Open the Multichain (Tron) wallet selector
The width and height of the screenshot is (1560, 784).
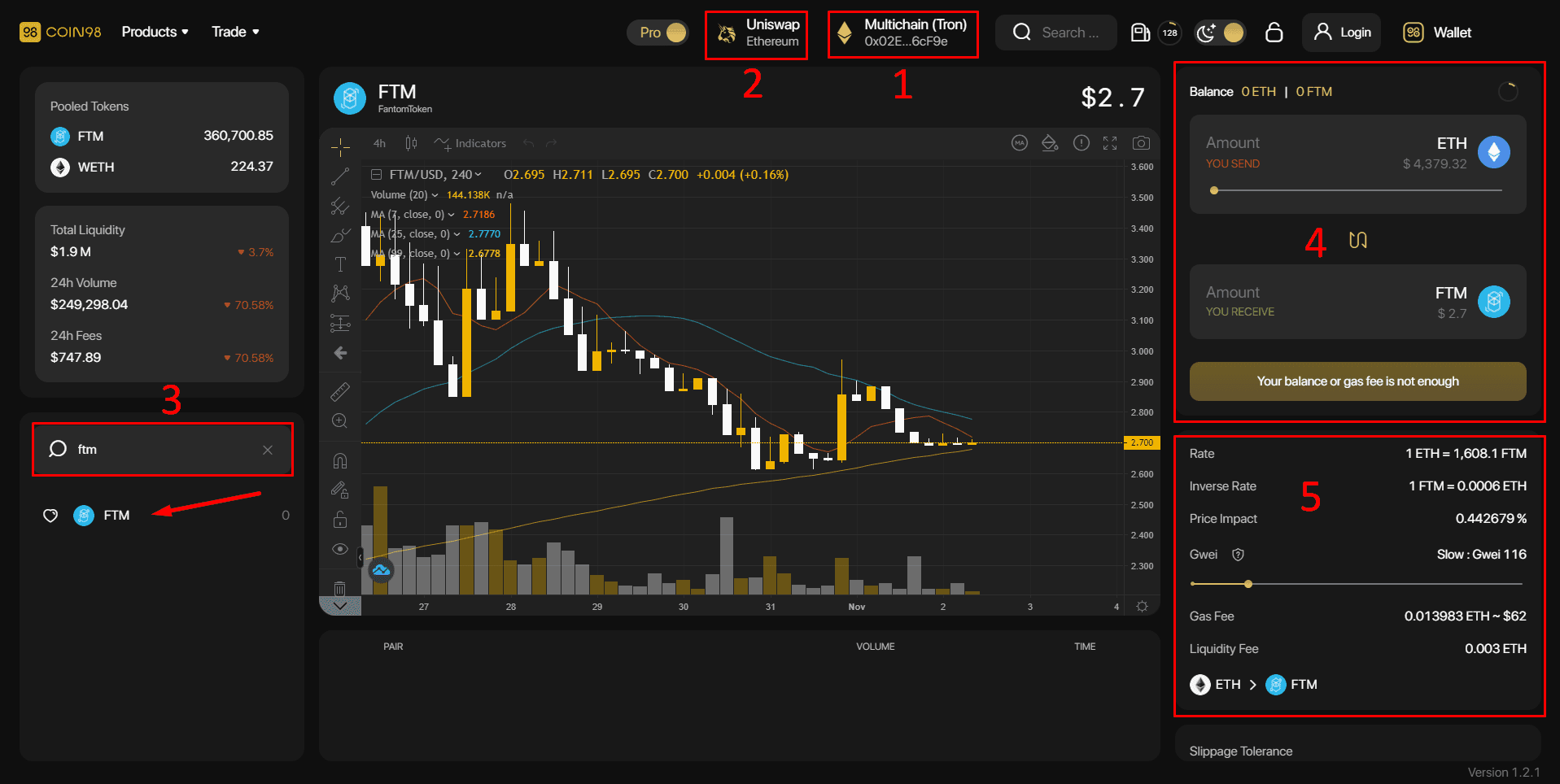coord(903,33)
